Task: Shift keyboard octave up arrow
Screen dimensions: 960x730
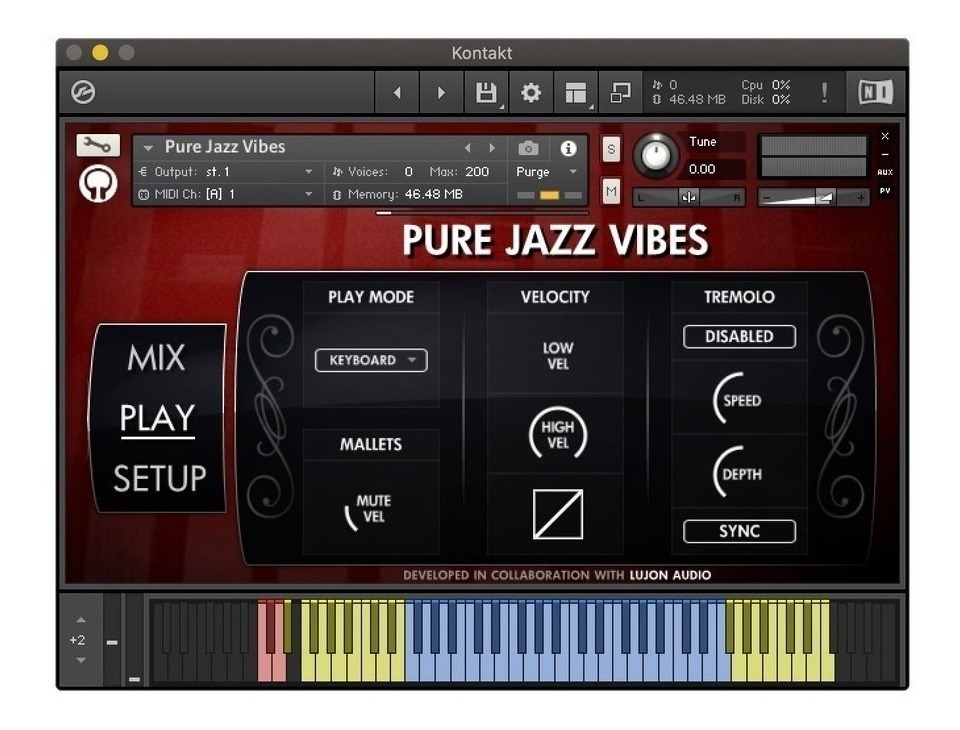Action: pyautogui.click(x=81, y=620)
